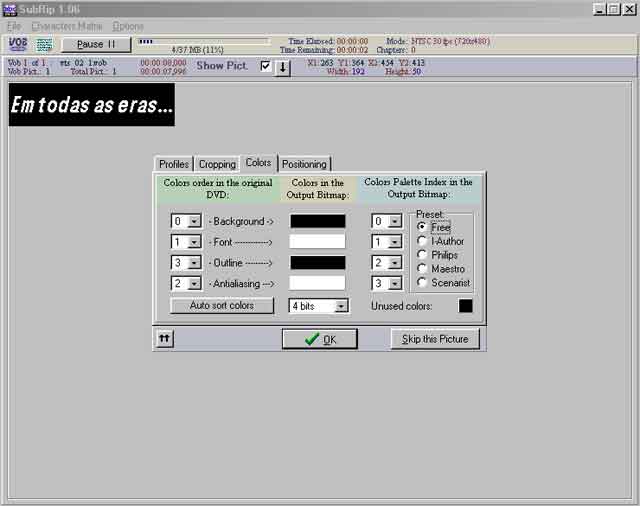The image size is (640, 506).
Task: Confirm with the OK button
Action: (320, 339)
